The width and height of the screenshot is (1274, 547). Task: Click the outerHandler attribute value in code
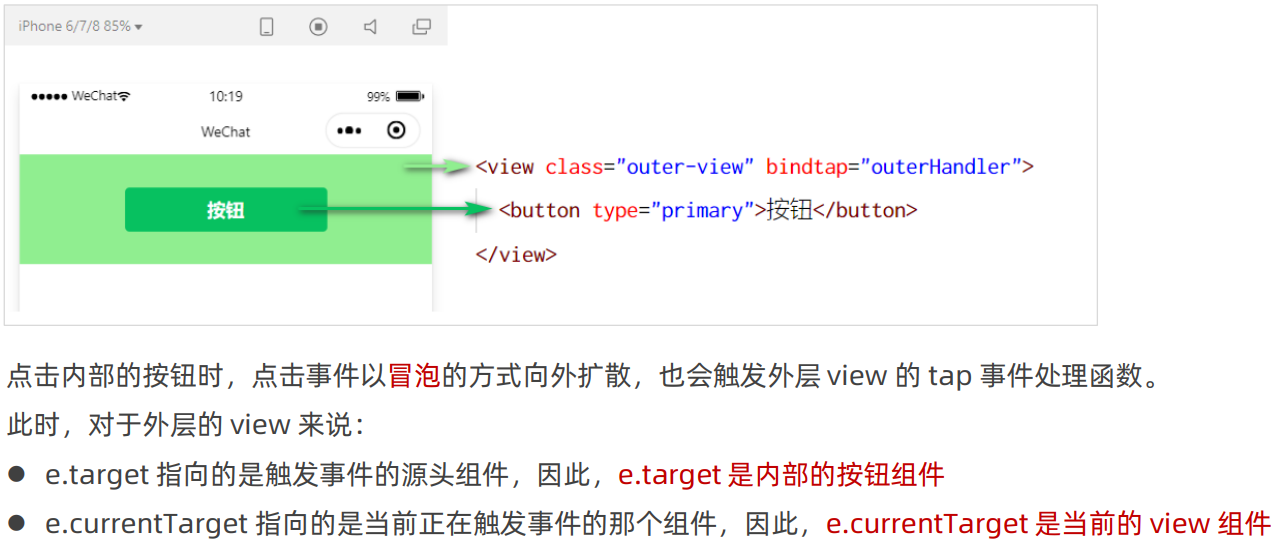[941, 167]
